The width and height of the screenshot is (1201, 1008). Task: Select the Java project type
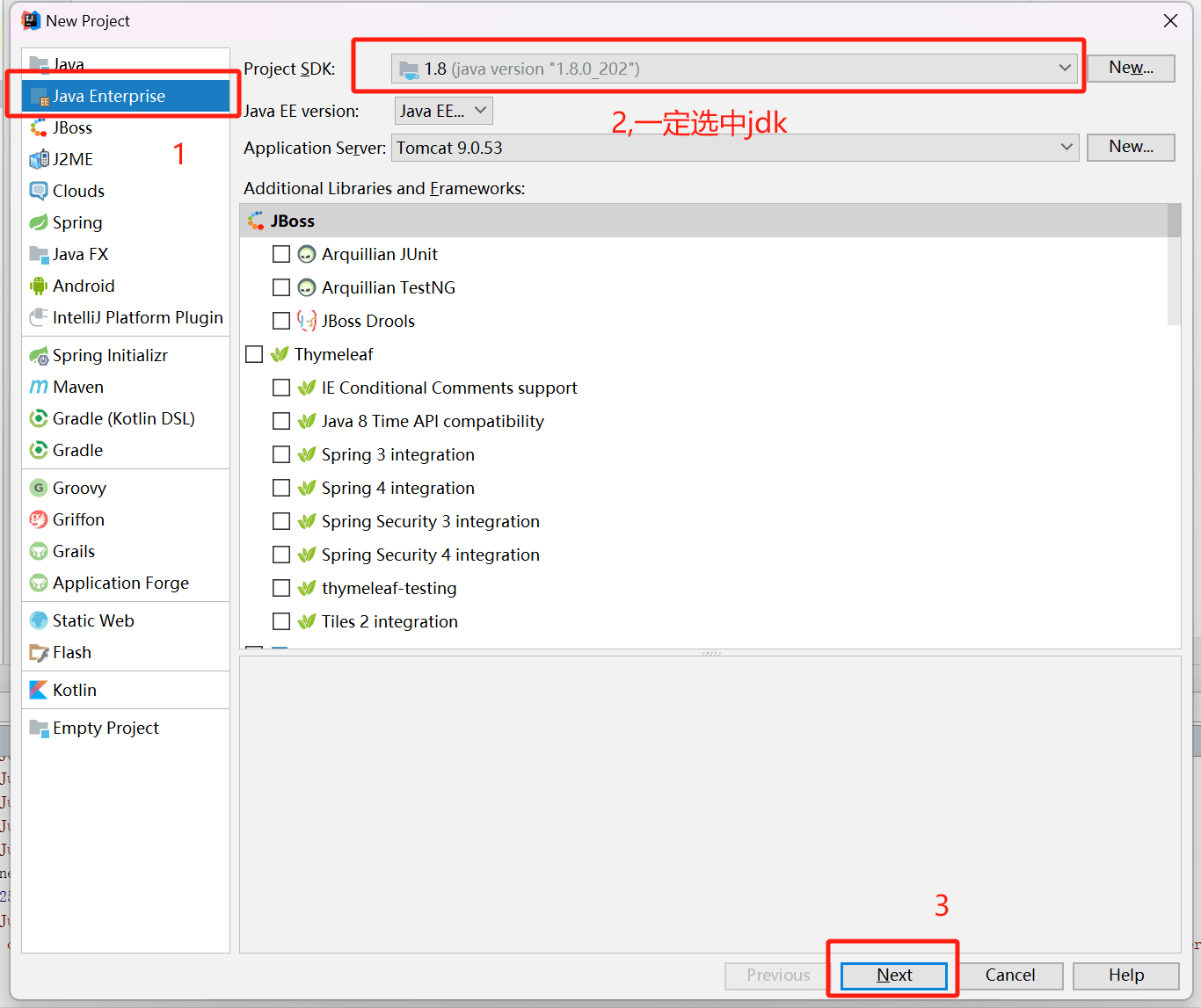click(126, 64)
